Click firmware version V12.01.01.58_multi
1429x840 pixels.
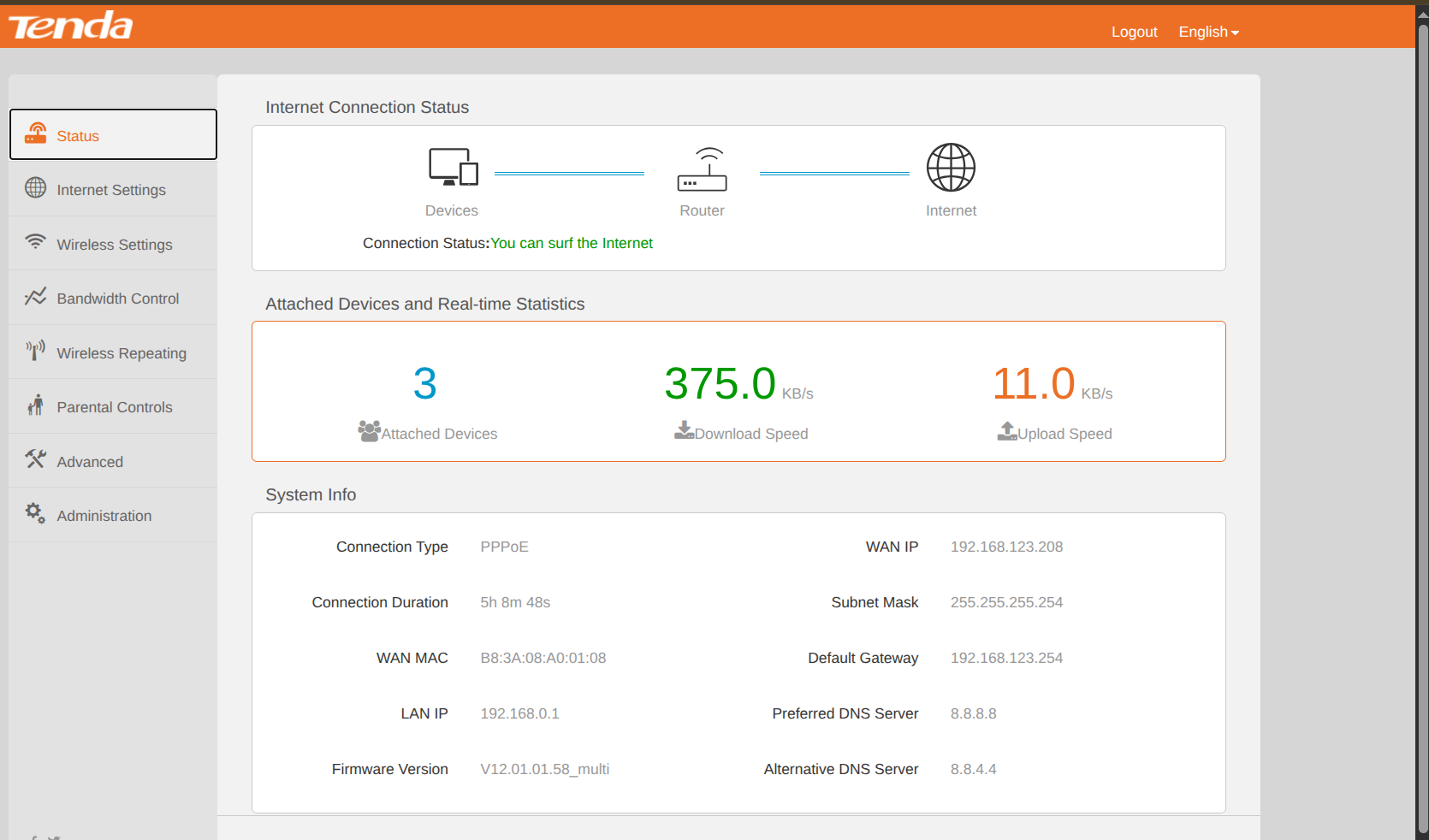click(545, 769)
